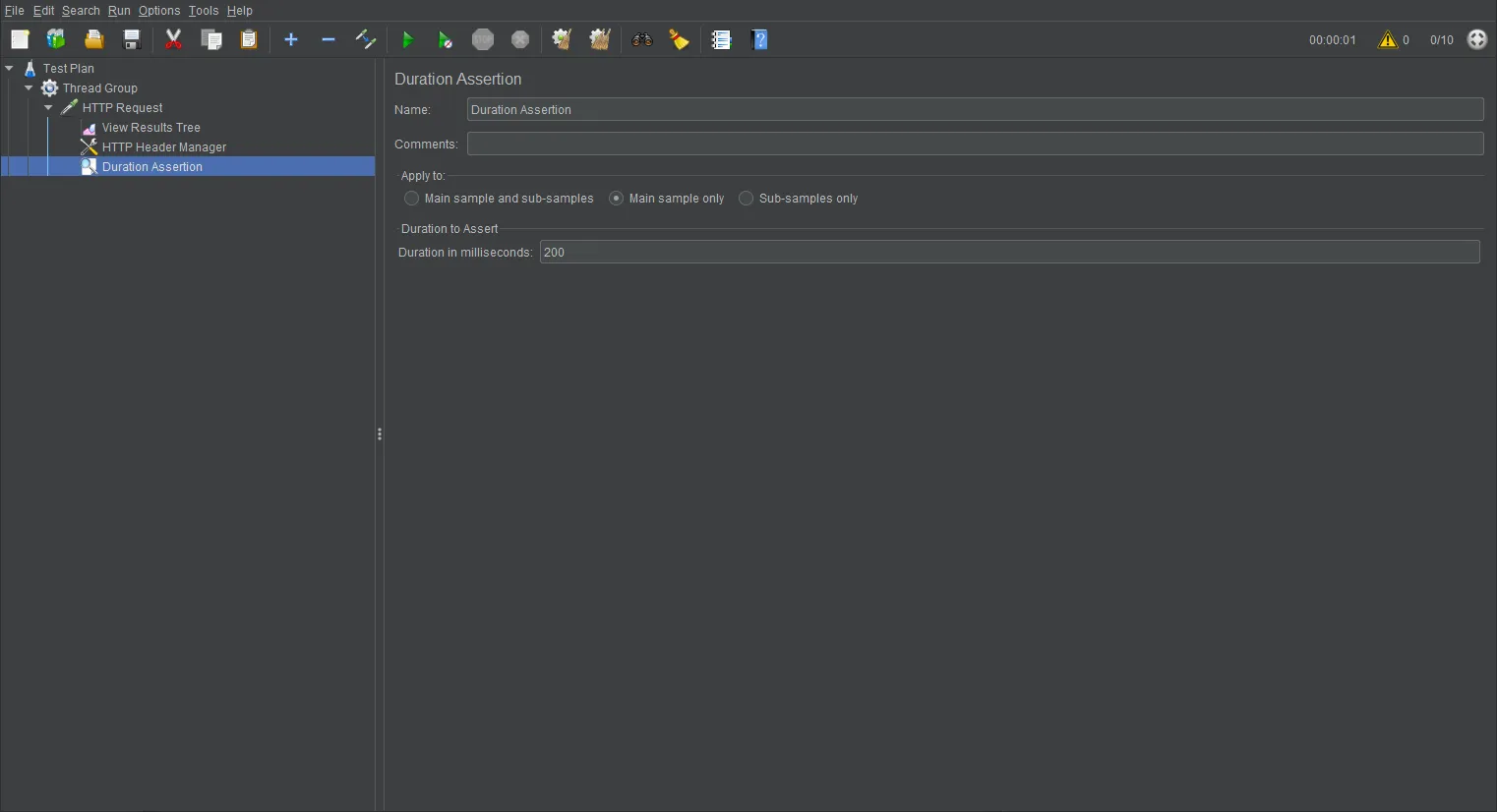
Task: Select Test Plan in the tree
Action: click(x=69, y=69)
